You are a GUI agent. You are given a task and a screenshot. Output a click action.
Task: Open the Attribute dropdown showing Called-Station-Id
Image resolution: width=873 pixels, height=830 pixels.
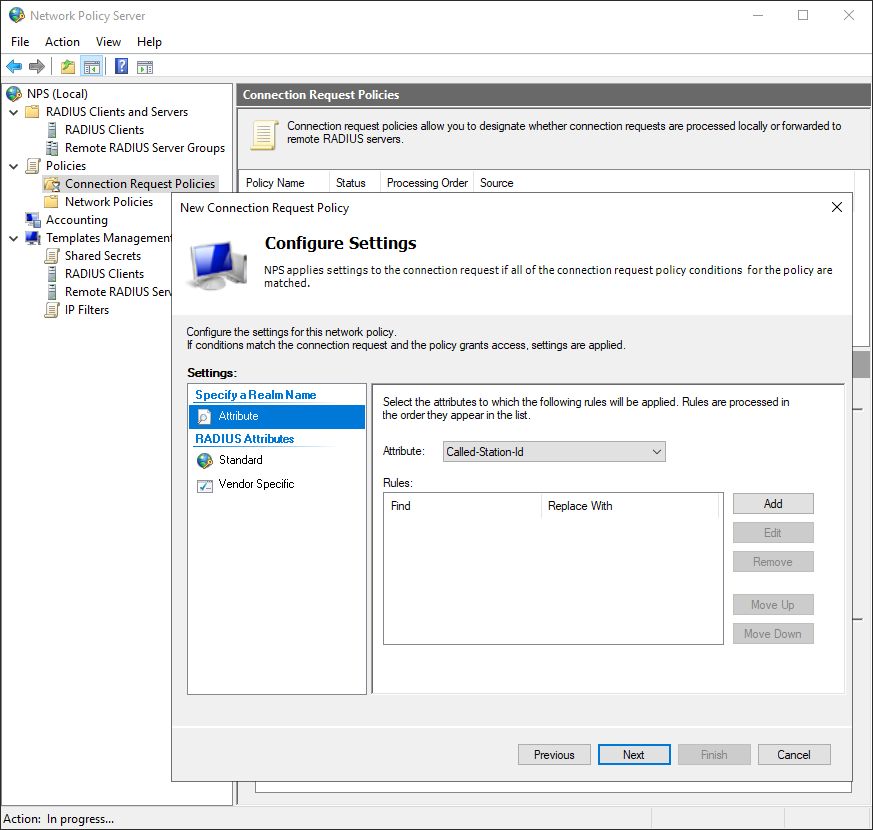[x=554, y=451]
